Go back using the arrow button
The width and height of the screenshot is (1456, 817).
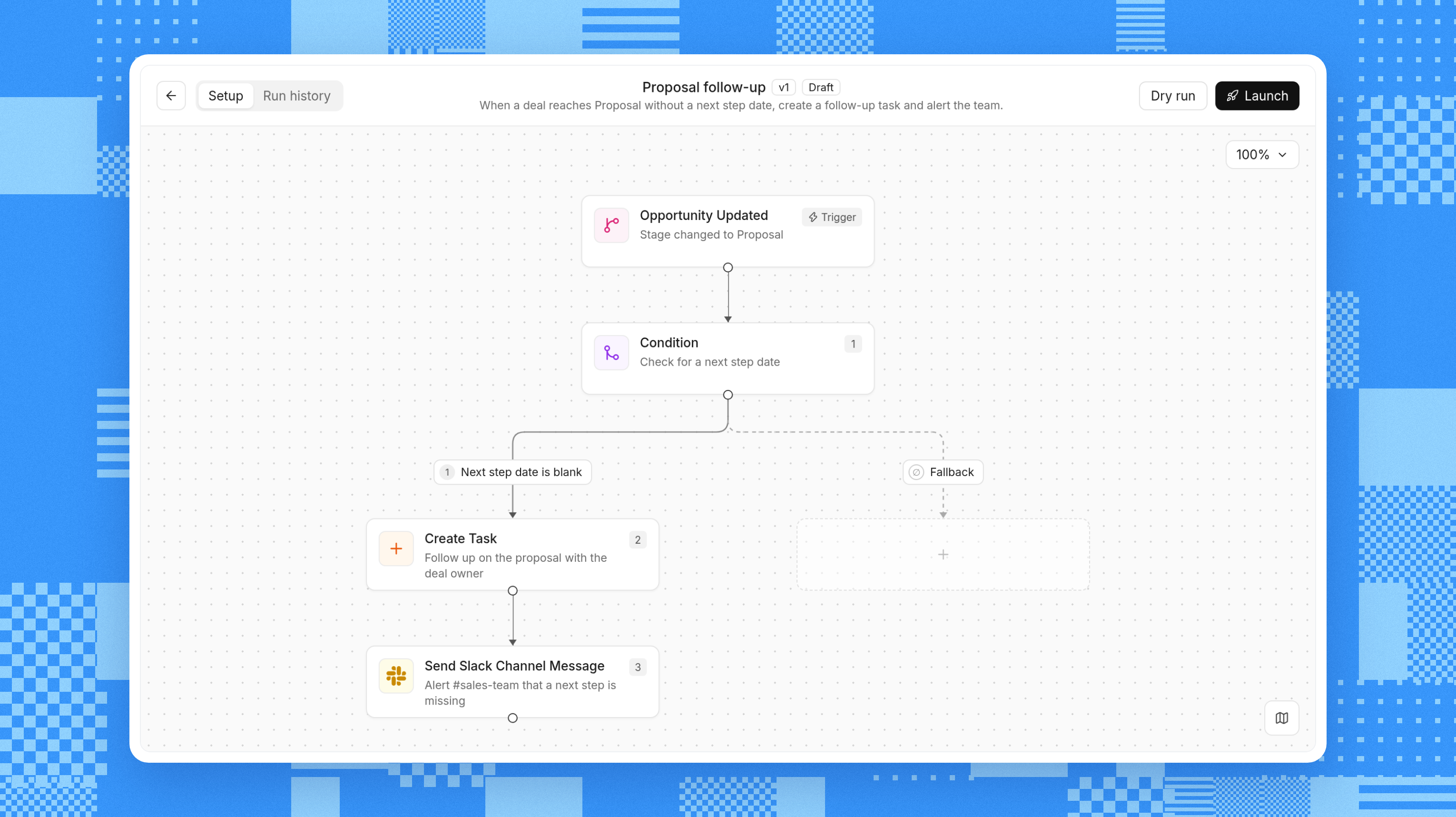click(171, 96)
